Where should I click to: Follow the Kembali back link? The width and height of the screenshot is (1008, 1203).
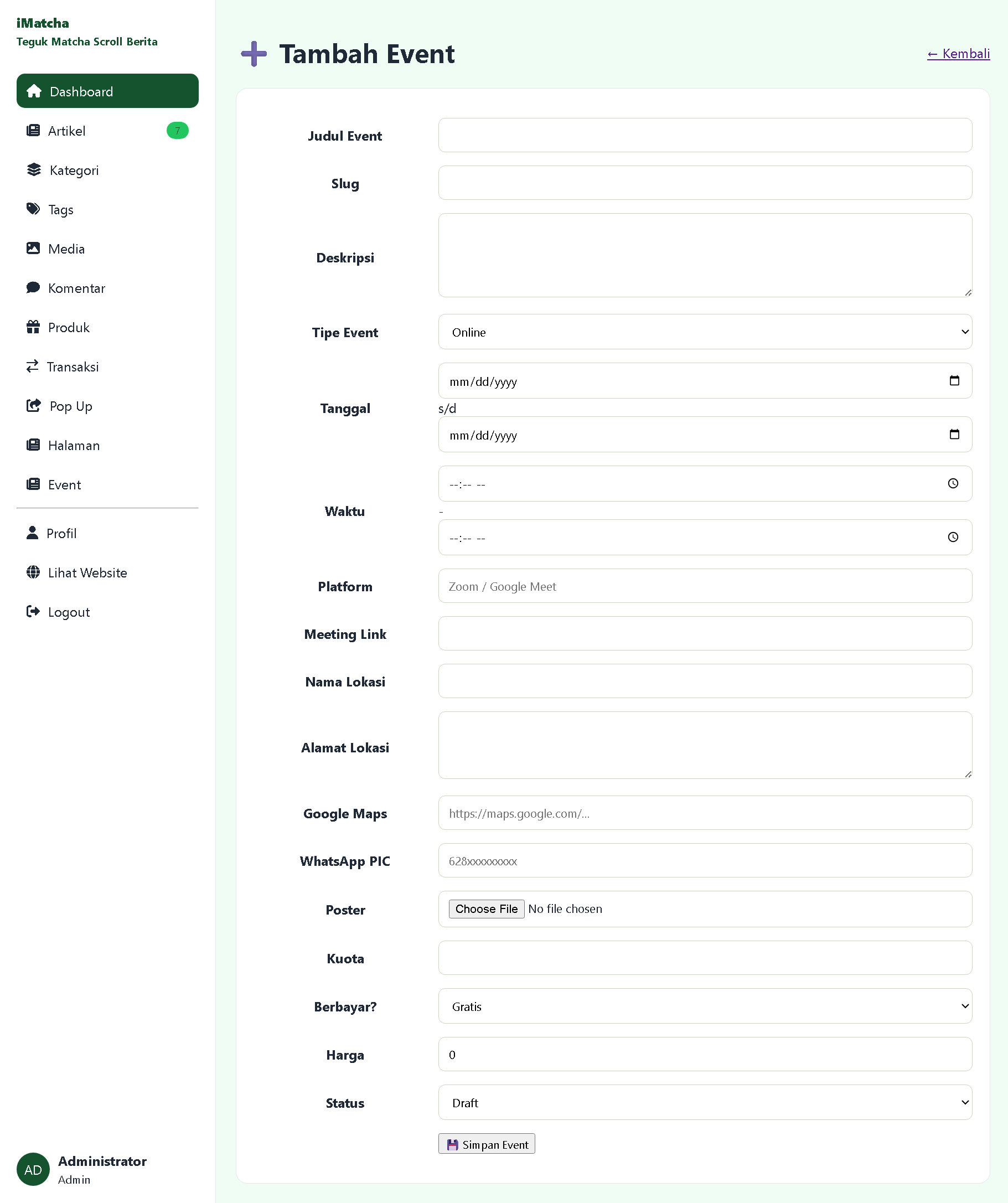[x=958, y=54]
